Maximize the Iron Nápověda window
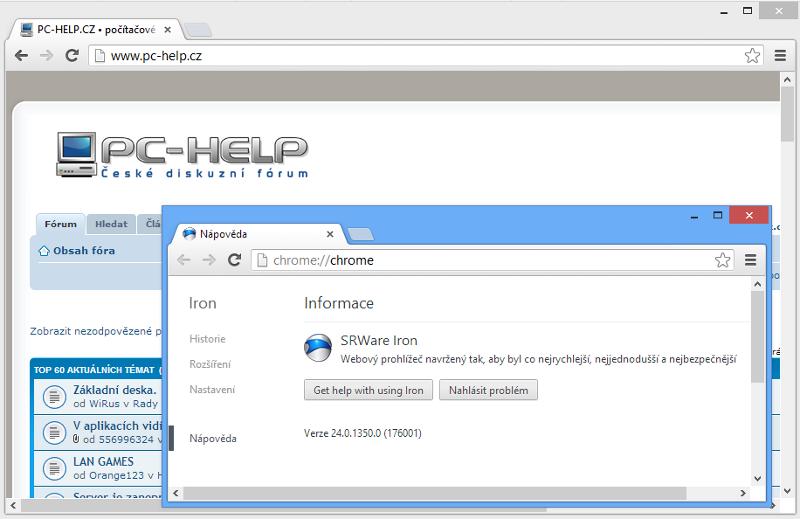800x519 pixels. (717, 216)
